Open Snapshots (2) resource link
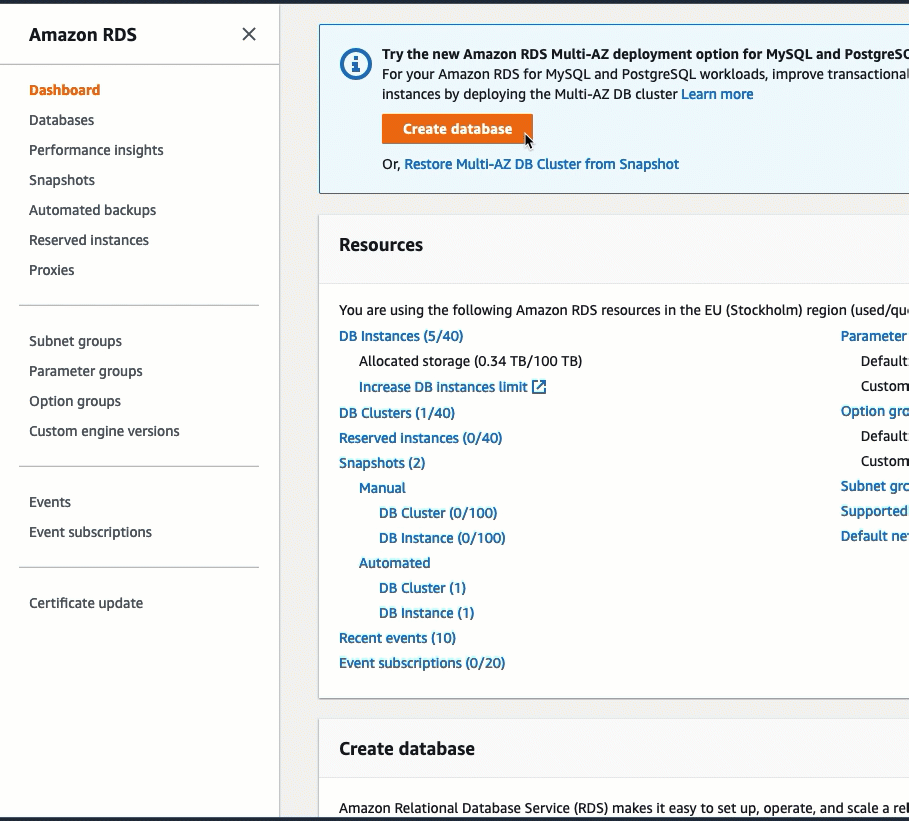This screenshot has width=909, height=821. pos(382,462)
